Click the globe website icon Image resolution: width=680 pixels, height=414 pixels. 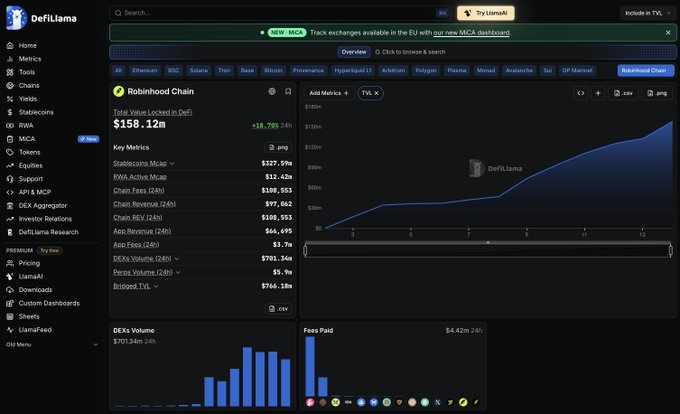tap(272, 91)
